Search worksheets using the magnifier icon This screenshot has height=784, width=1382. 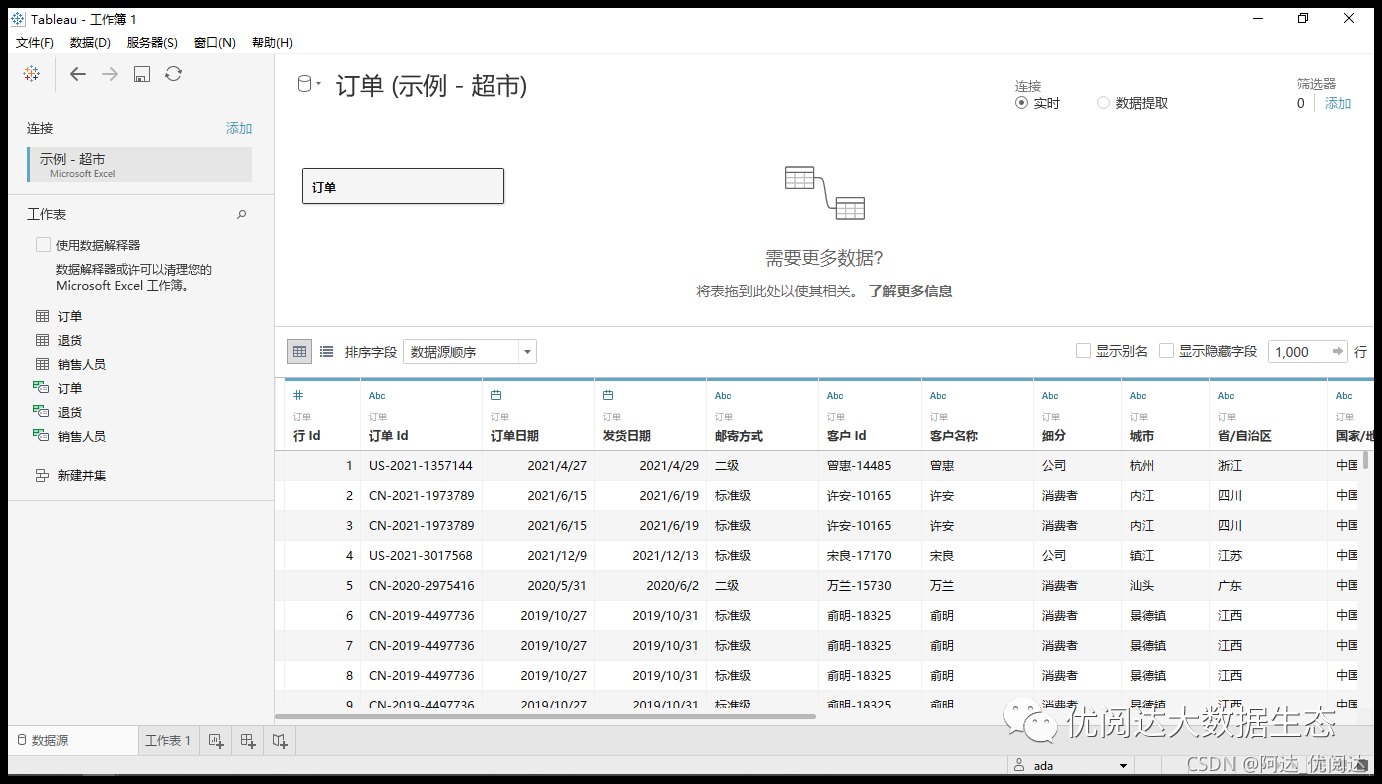(241, 214)
